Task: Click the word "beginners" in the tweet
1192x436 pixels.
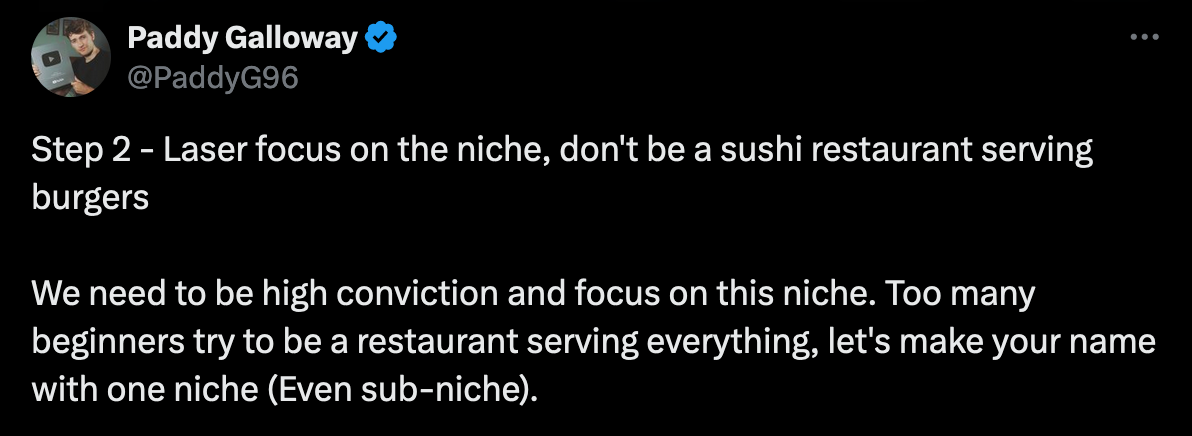Action: (x=100, y=343)
